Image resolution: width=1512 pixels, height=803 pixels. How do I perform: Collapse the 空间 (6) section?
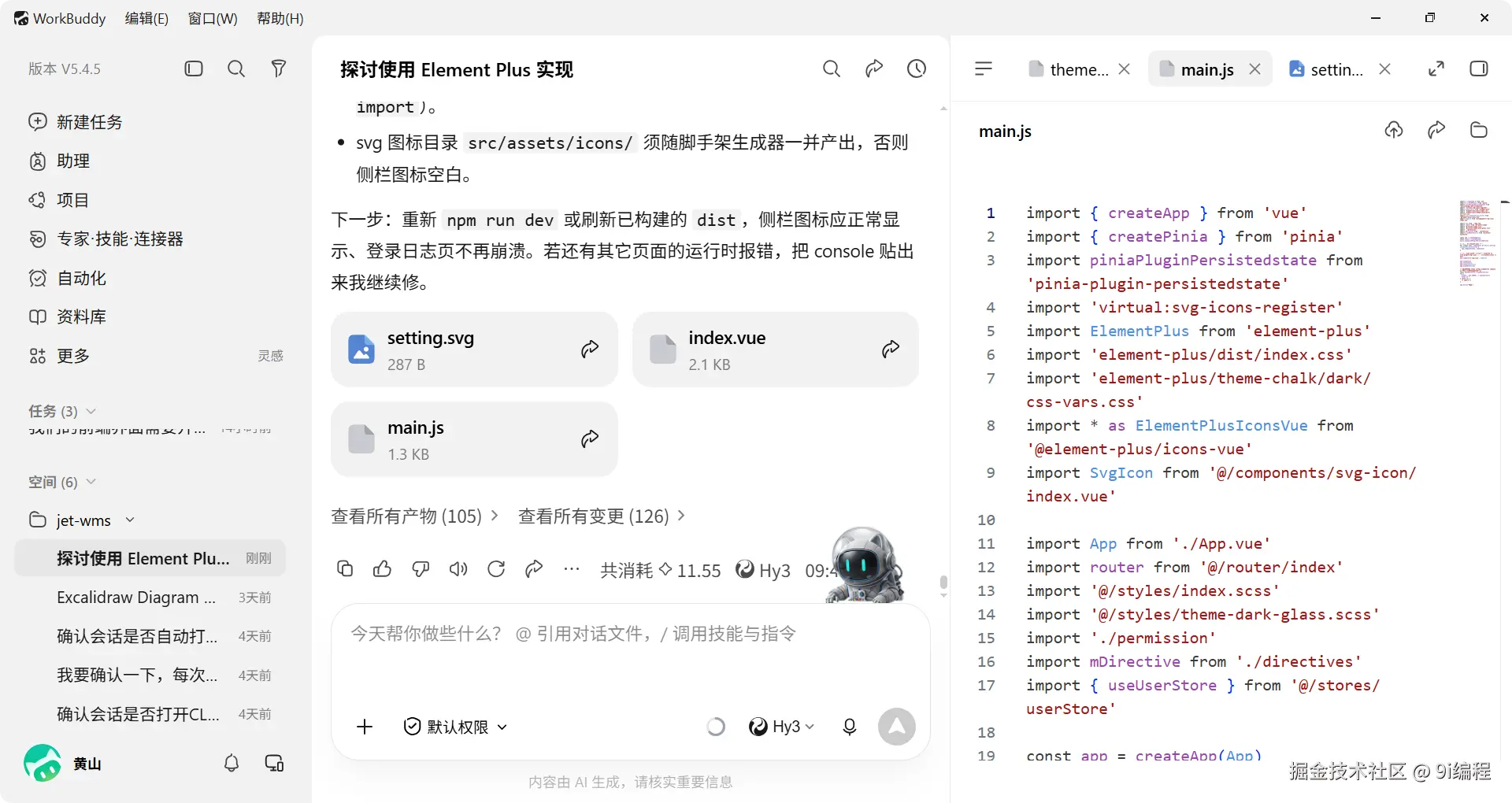point(62,482)
